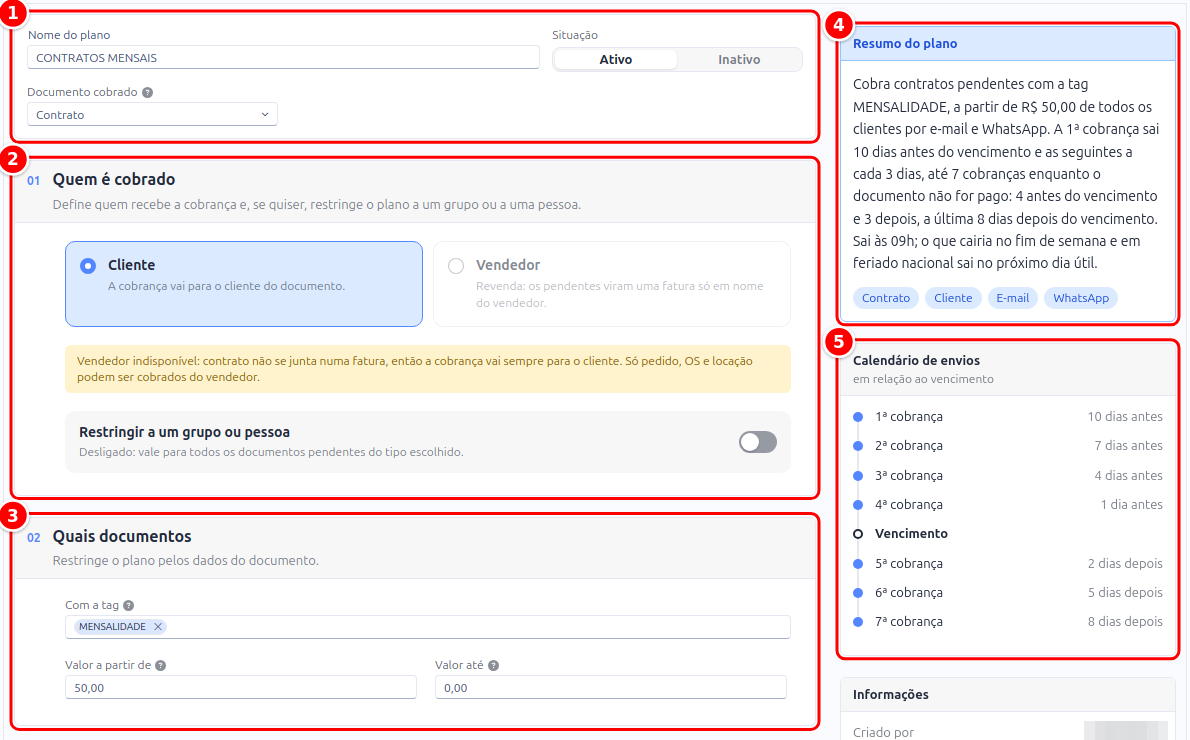
Task: Show help for Valor a partir de
Action: point(160,666)
